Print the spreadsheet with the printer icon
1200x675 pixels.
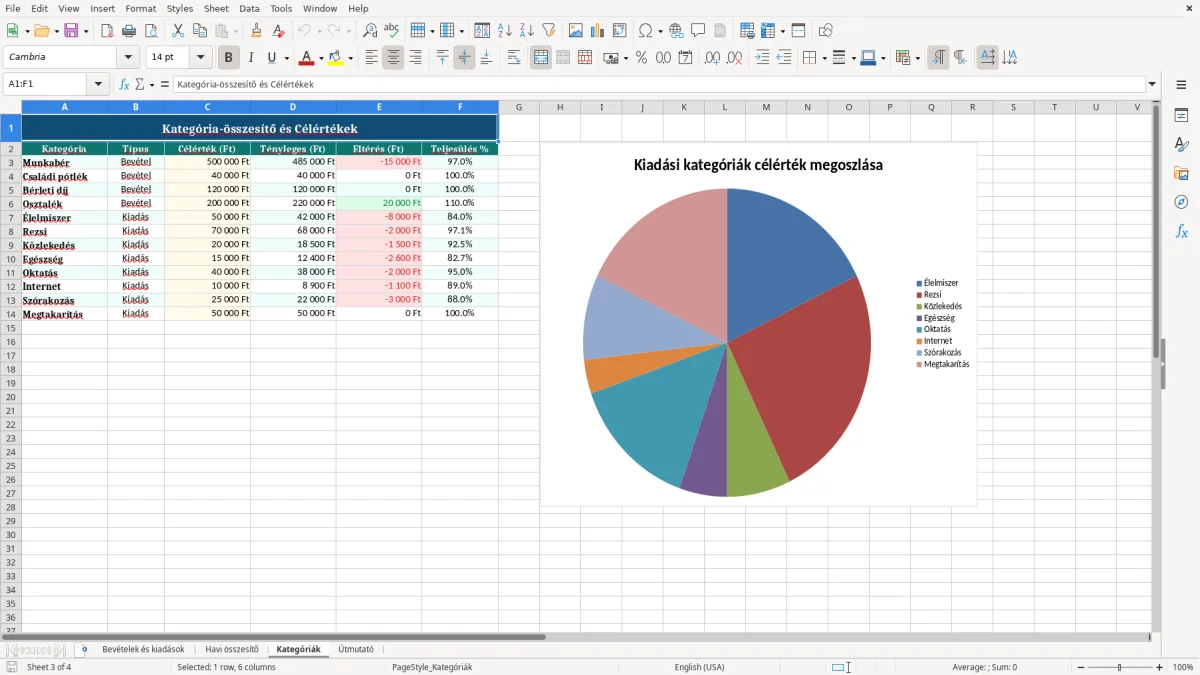coord(129,31)
